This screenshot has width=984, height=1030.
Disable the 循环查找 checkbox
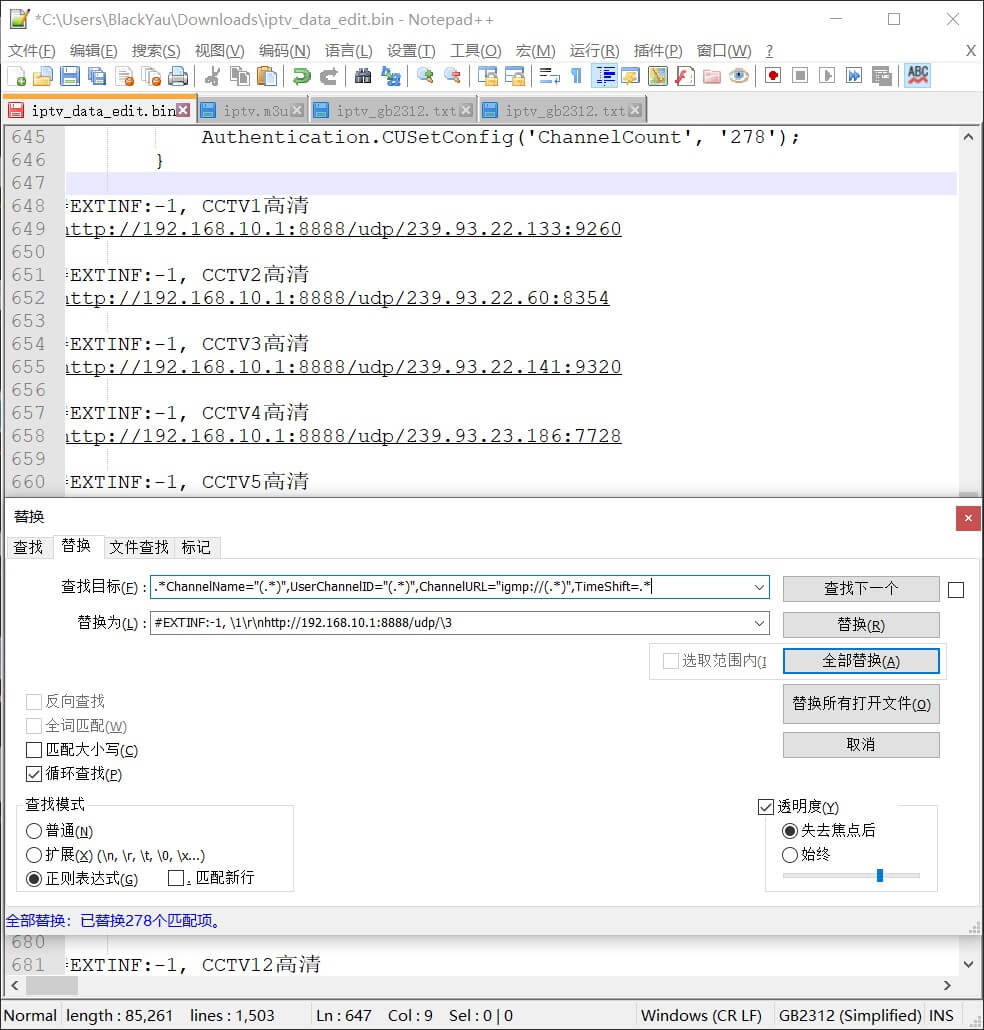[34, 773]
